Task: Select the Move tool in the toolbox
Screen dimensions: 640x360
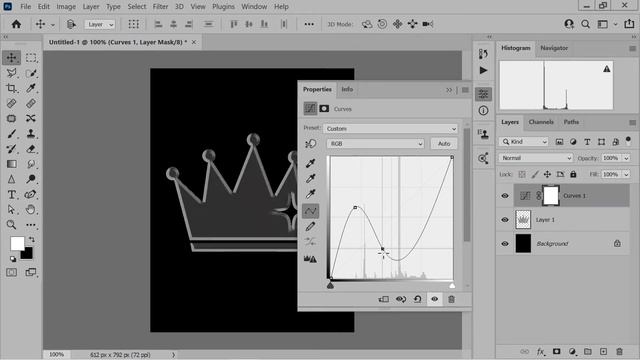Action: click(11, 58)
